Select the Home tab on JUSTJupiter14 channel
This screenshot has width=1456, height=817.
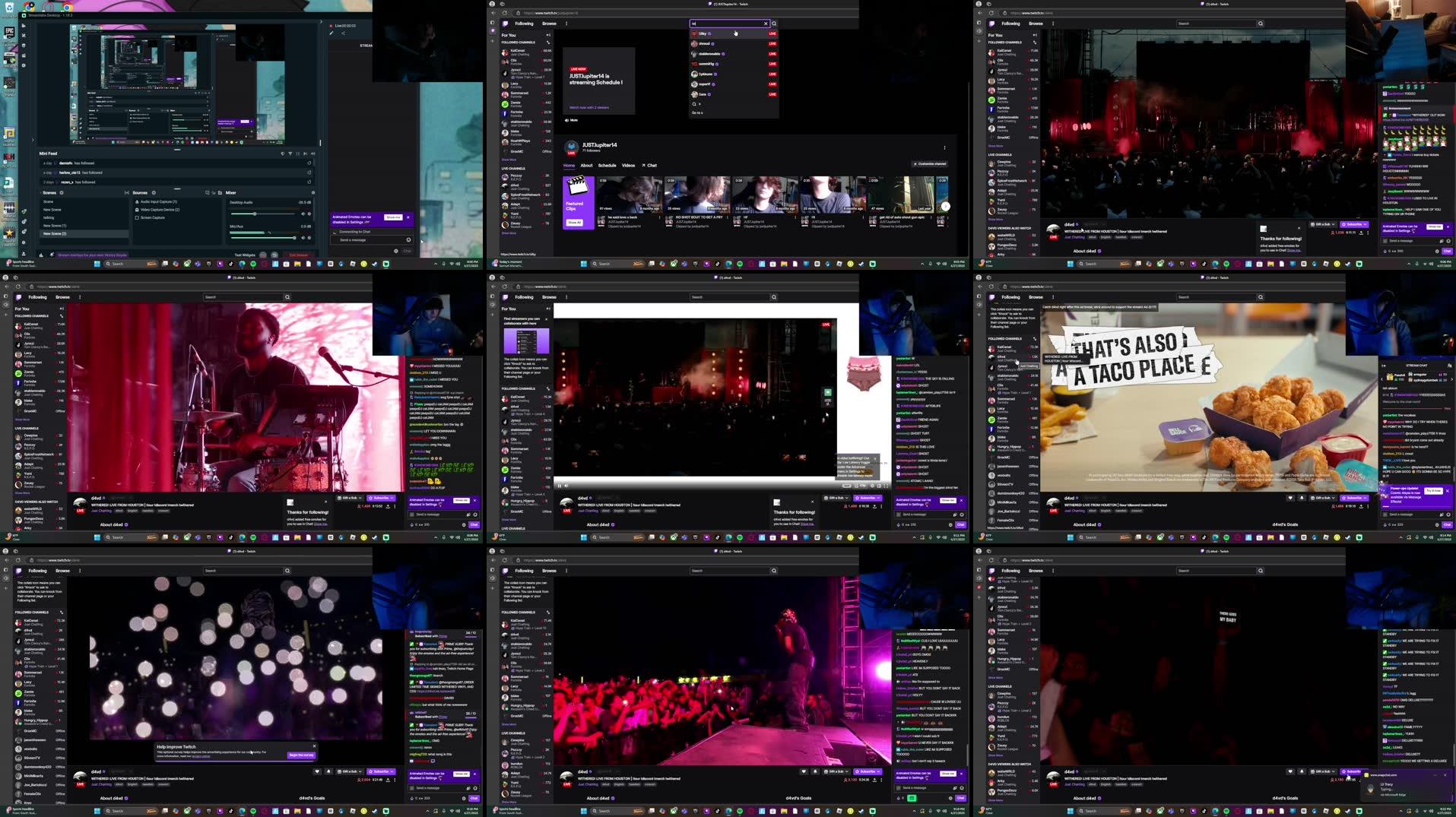click(x=569, y=165)
